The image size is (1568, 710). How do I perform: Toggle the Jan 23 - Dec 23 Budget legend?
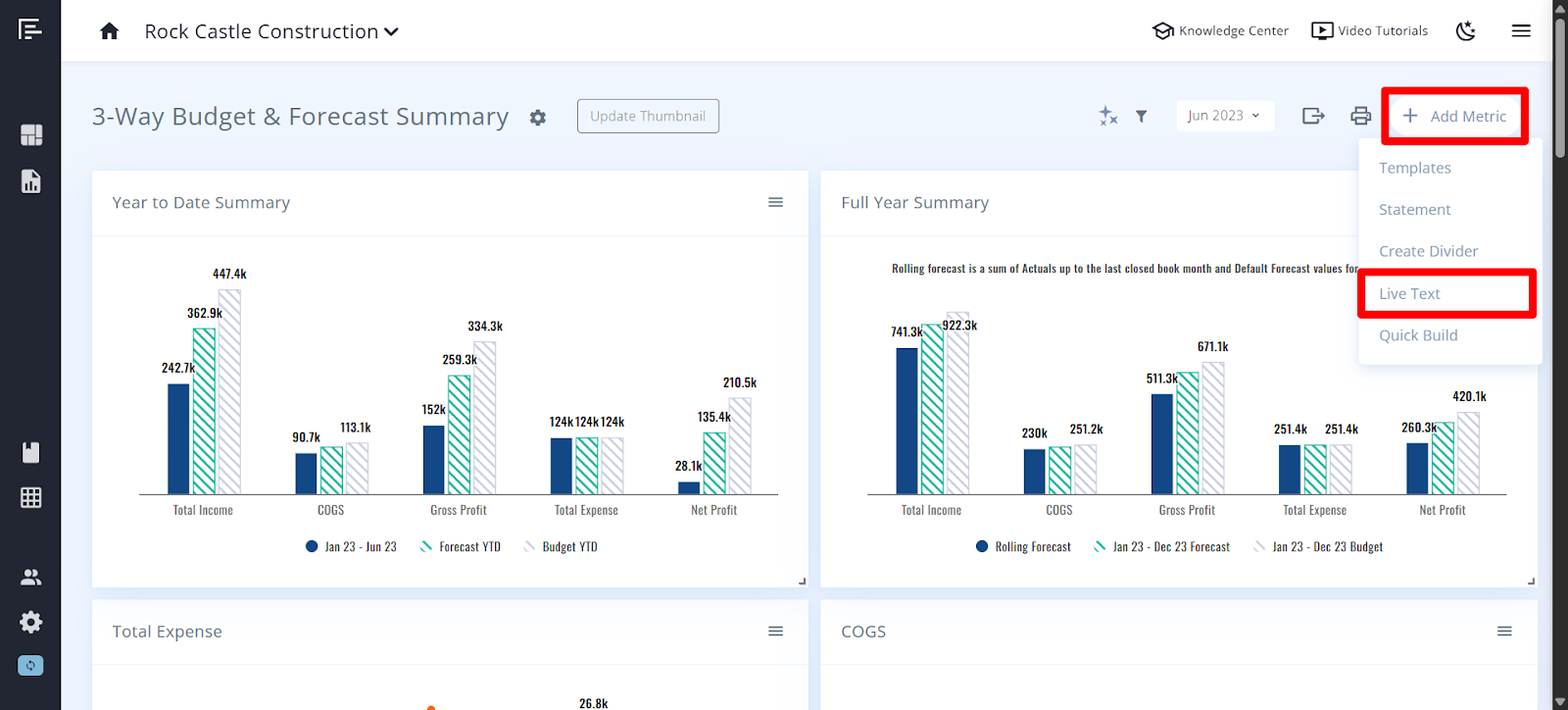[x=1319, y=547]
